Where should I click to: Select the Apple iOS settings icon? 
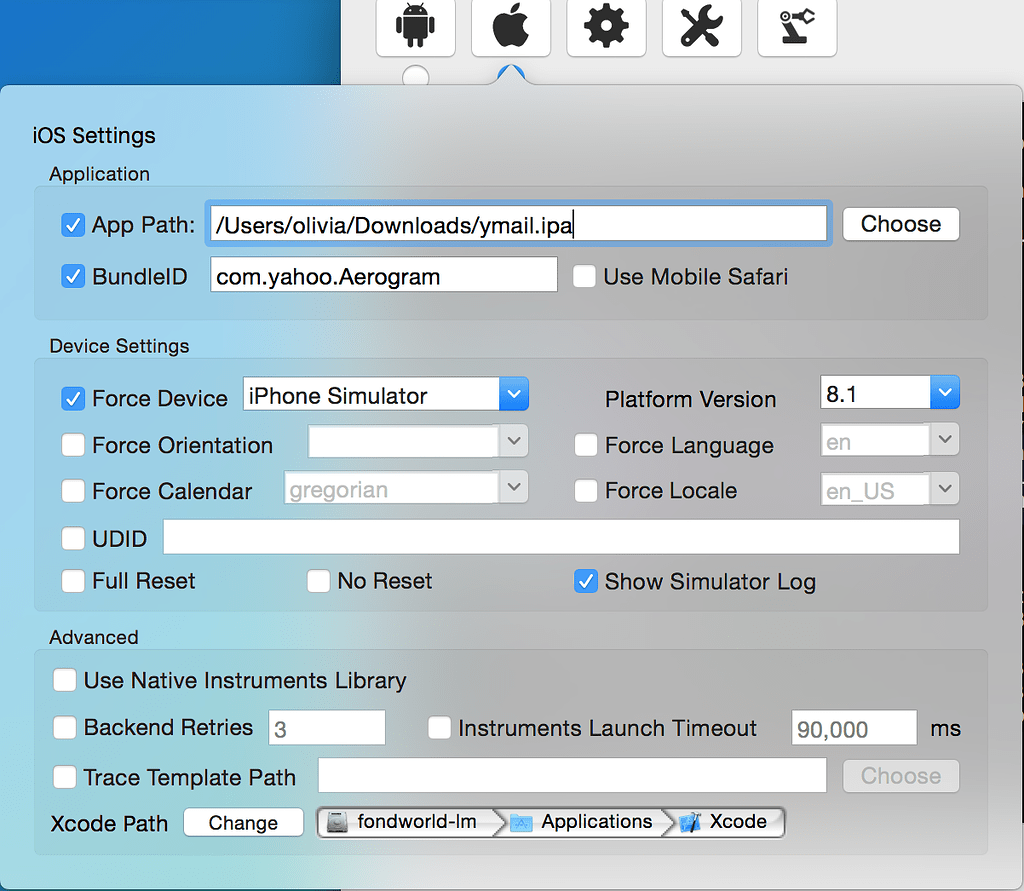(x=511, y=28)
